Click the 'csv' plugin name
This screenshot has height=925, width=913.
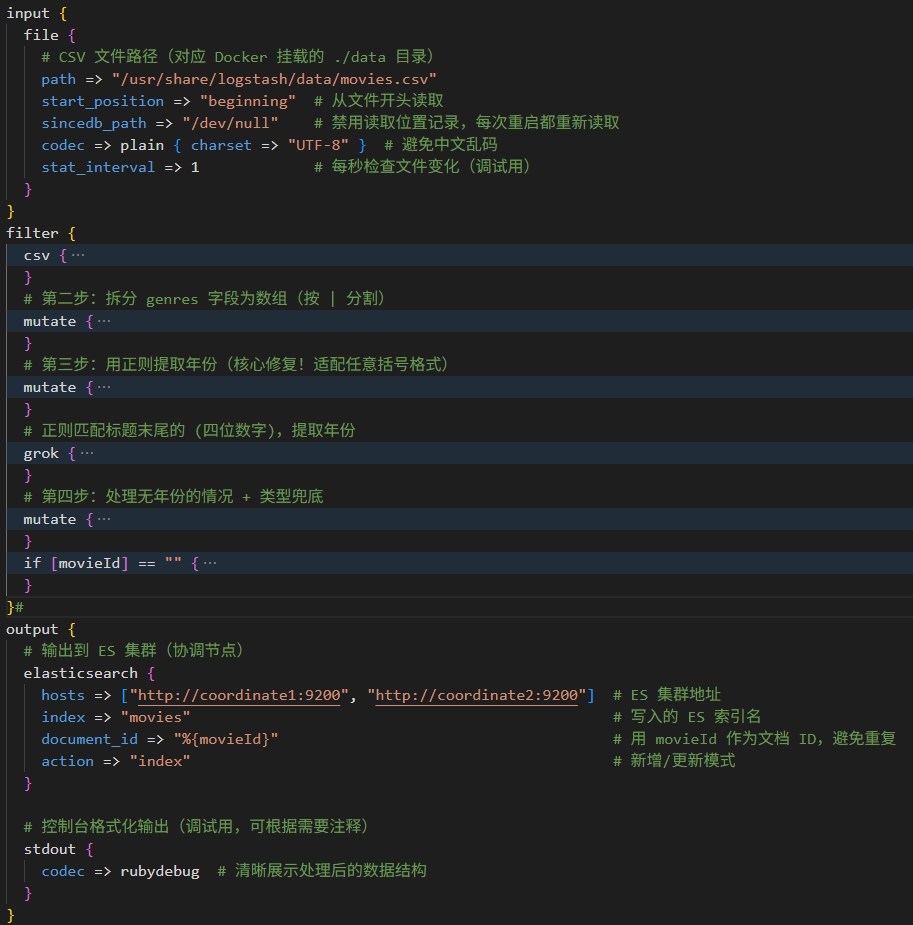pos(37,255)
